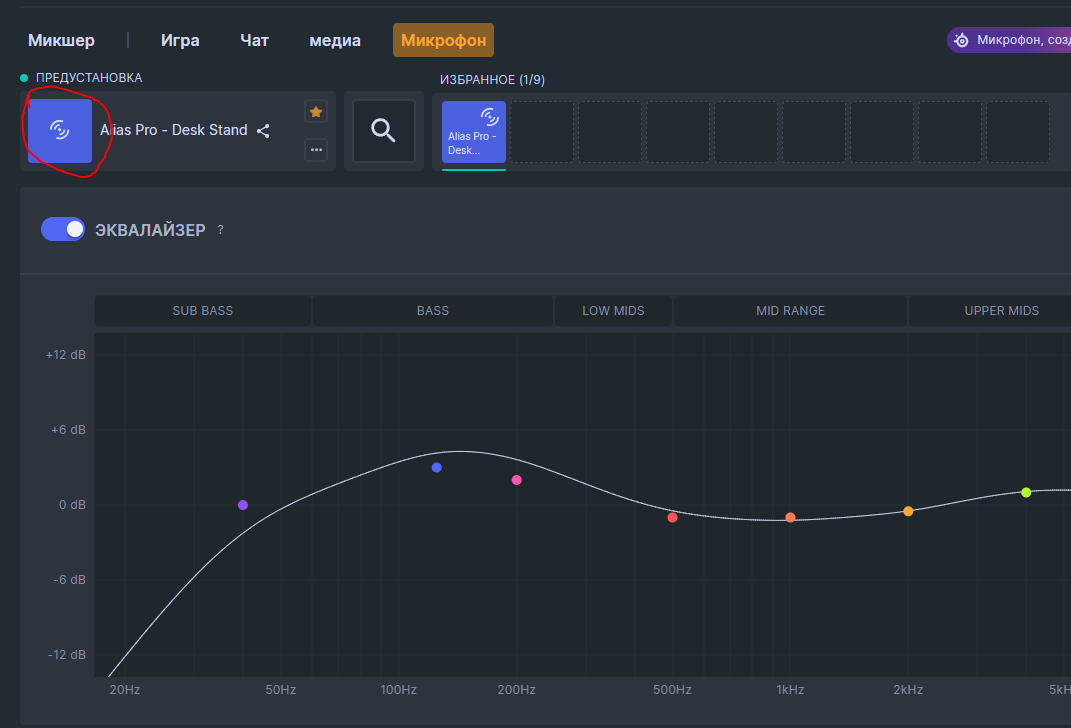Image resolution: width=1071 pixels, height=728 pixels.
Task: Click the 0 dB axis label
Action: (72, 505)
